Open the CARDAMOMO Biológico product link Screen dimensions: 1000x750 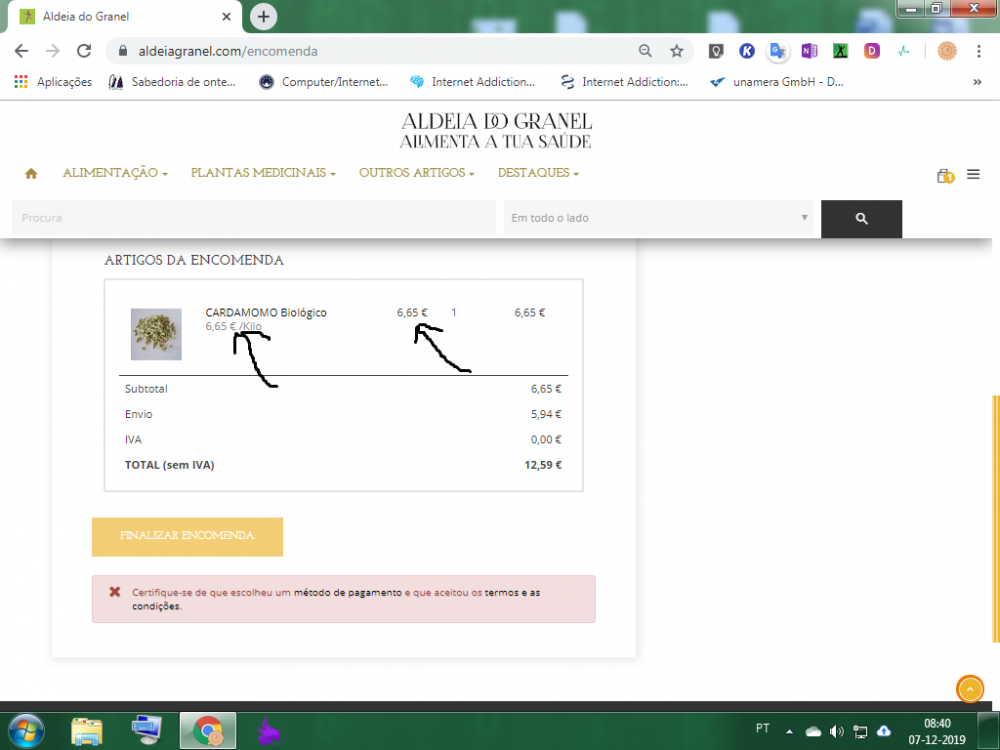[265, 312]
